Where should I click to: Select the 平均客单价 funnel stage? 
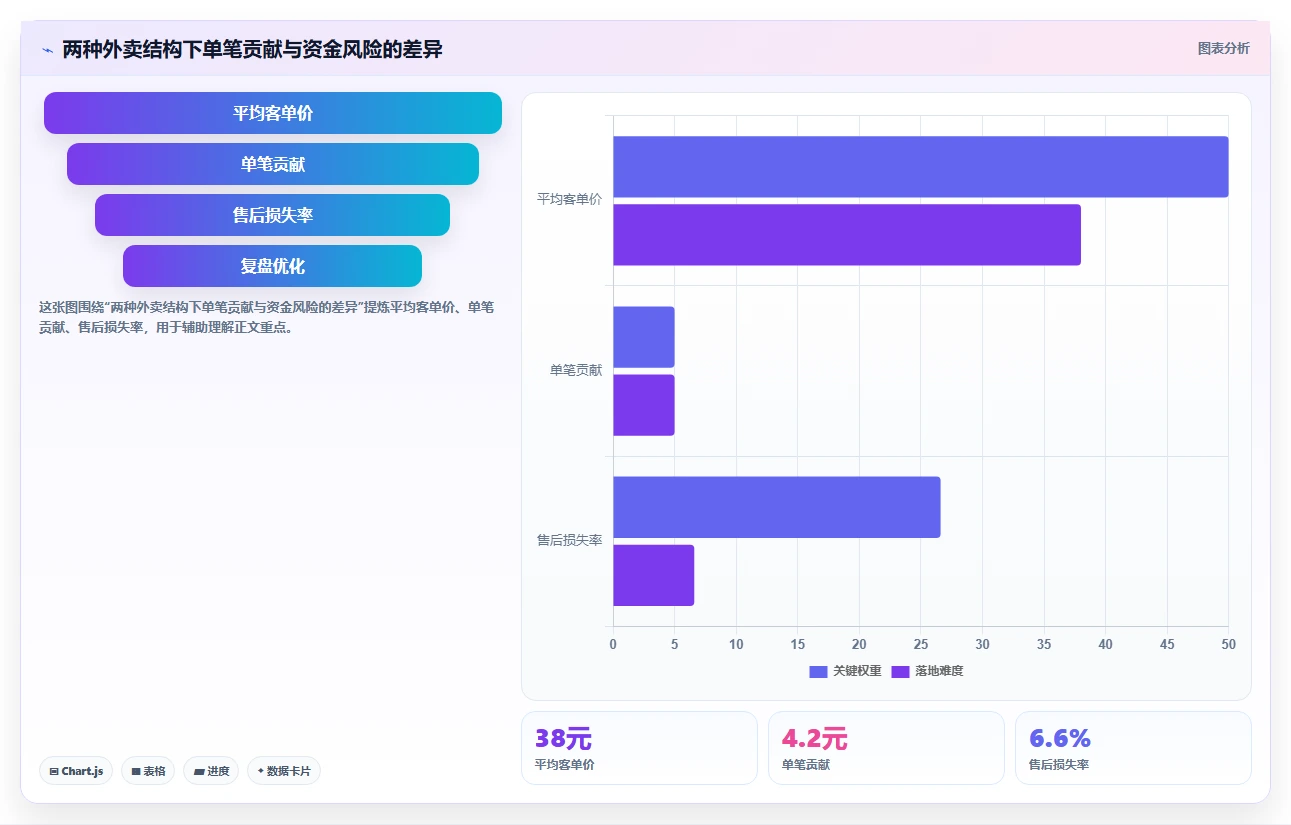[273, 113]
